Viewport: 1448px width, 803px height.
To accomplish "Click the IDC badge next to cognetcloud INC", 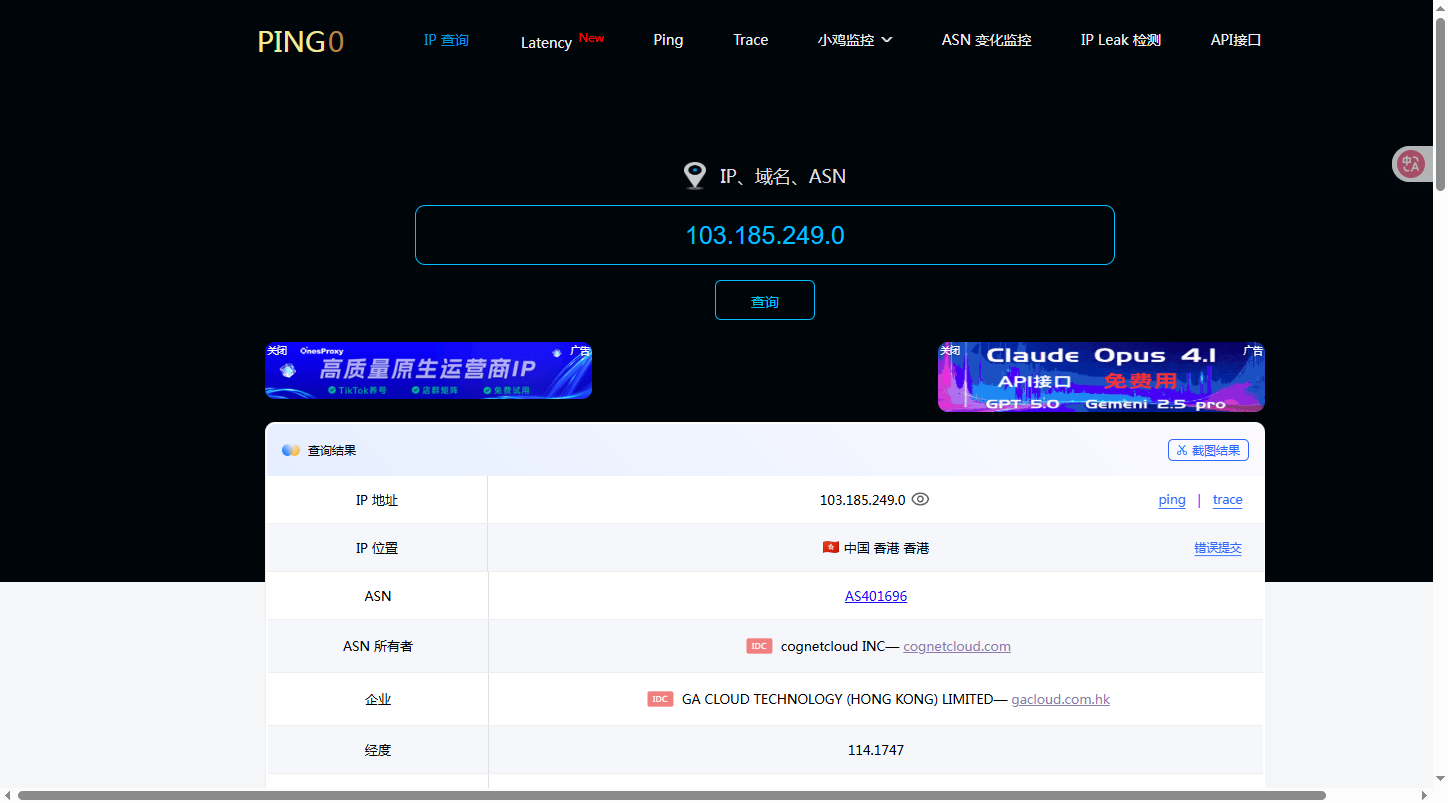I will (759, 646).
